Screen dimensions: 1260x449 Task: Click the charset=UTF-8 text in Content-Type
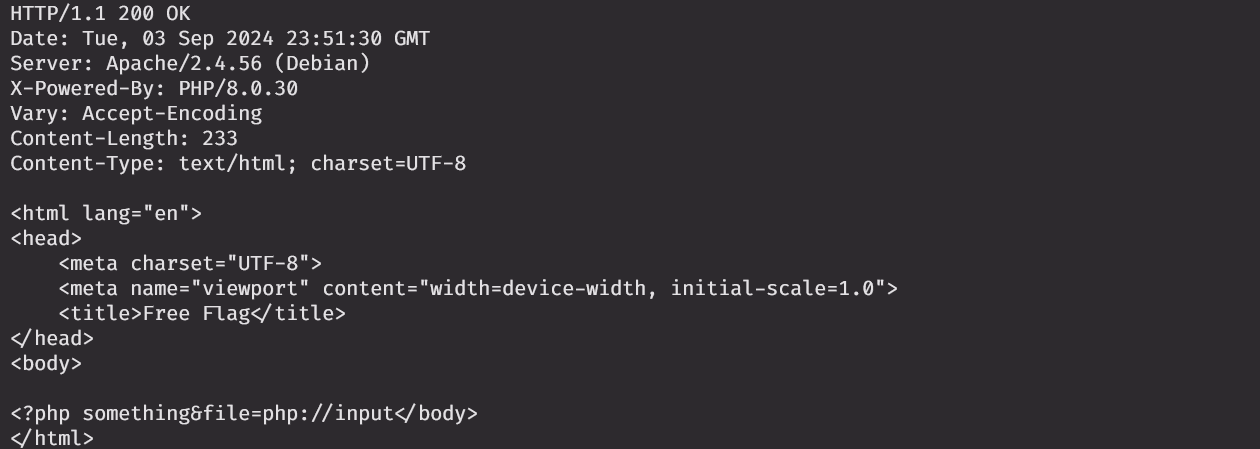(x=388, y=164)
